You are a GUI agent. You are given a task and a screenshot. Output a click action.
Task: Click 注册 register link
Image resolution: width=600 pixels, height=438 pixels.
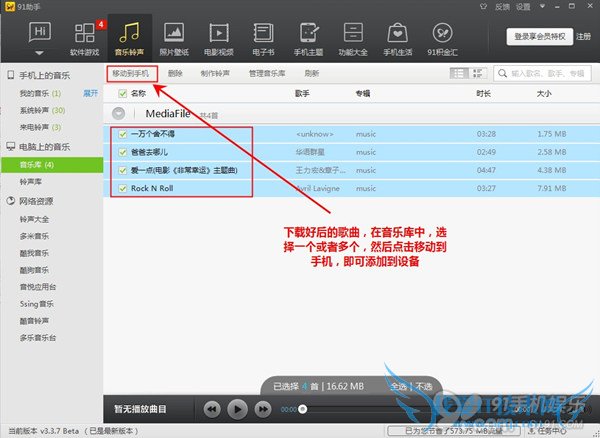pos(584,37)
